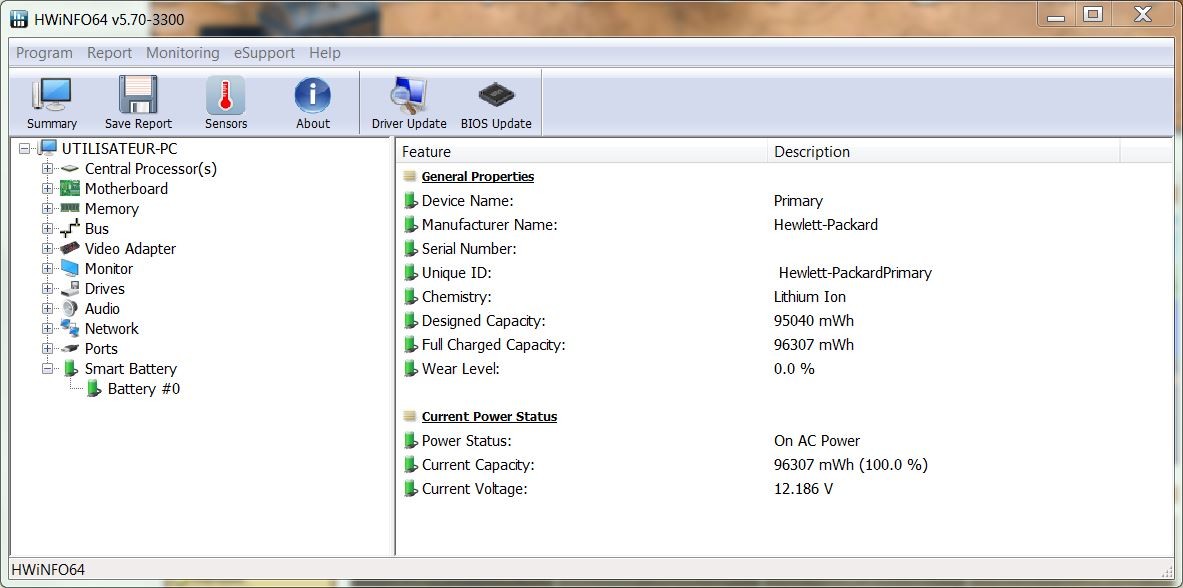The width and height of the screenshot is (1183, 588).
Task: Click the Audio speaker icon
Action: [69, 308]
